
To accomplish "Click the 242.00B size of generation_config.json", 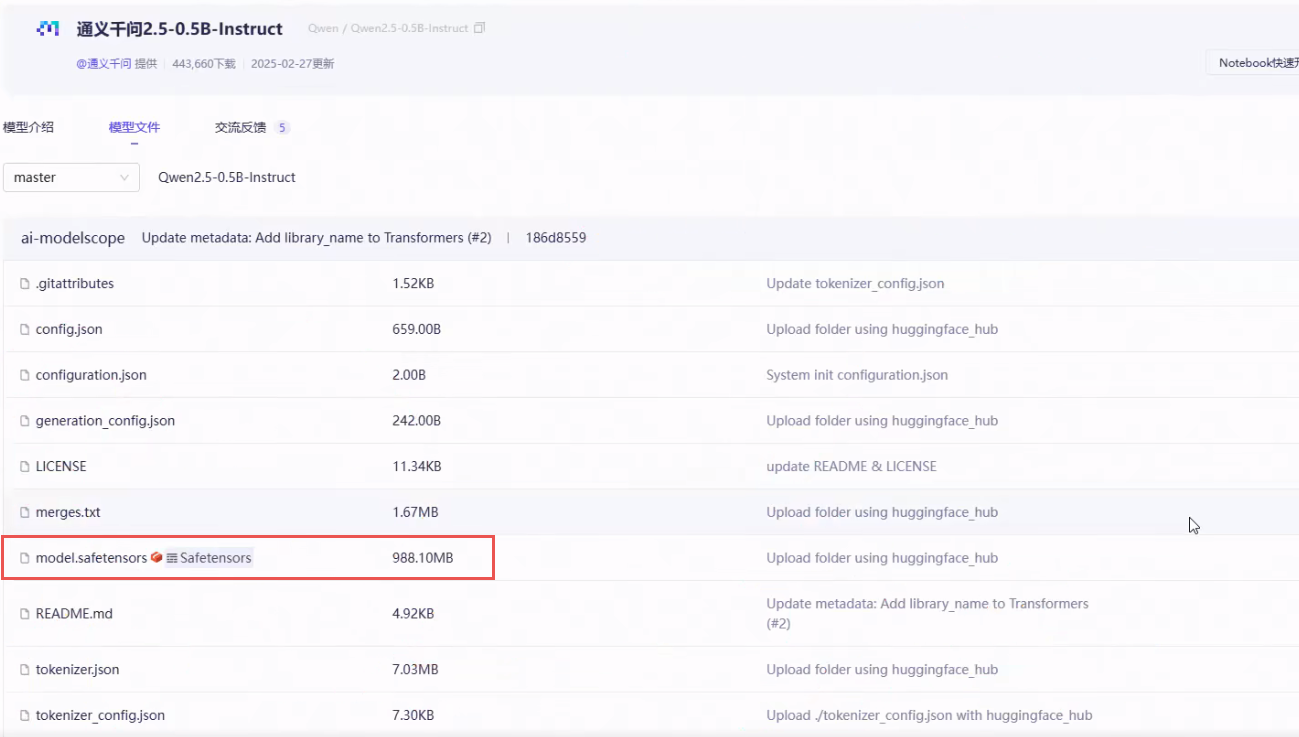I will point(417,421).
